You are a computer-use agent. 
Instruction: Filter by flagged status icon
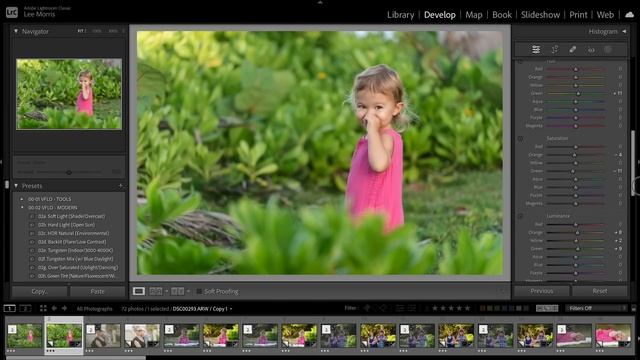click(367, 308)
